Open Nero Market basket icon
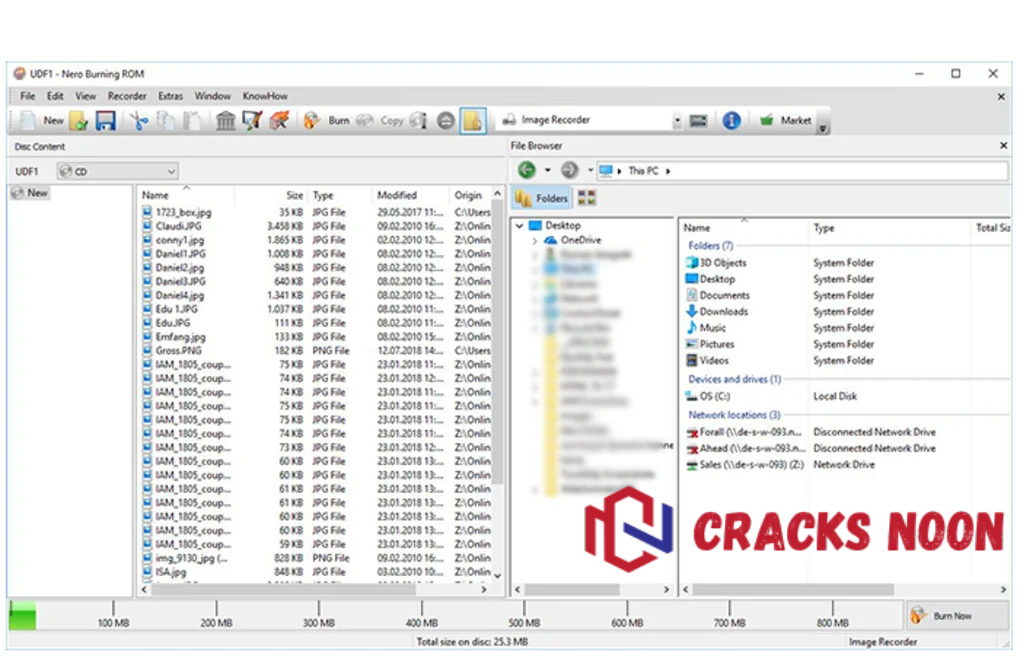1020x656 pixels. pyautogui.click(x=766, y=120)
